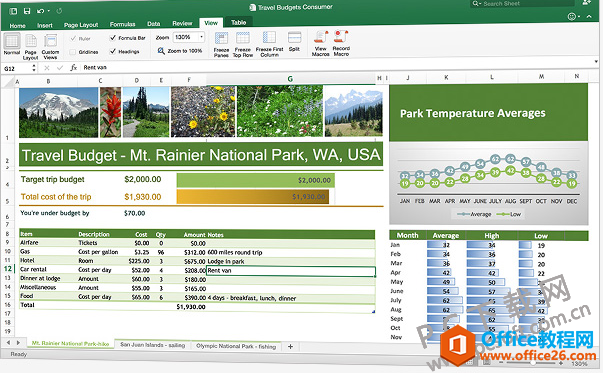Switch to Page Layout view
The image size is (603, 373).
click(x=31, y=47)
